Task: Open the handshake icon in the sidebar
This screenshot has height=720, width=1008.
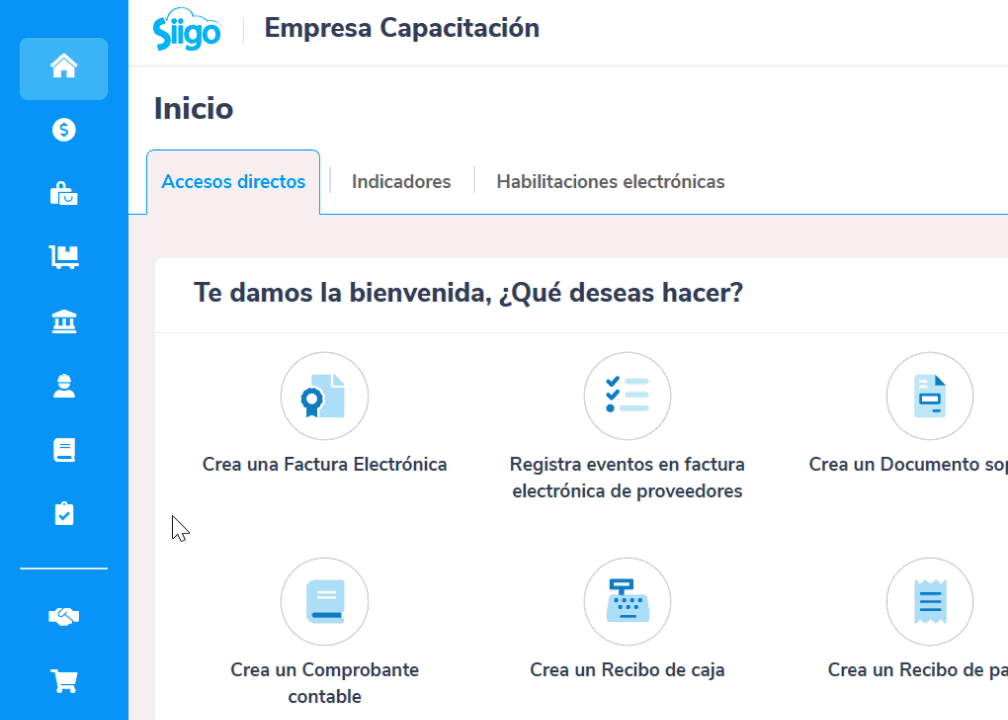Action: (x=64, y=618)
